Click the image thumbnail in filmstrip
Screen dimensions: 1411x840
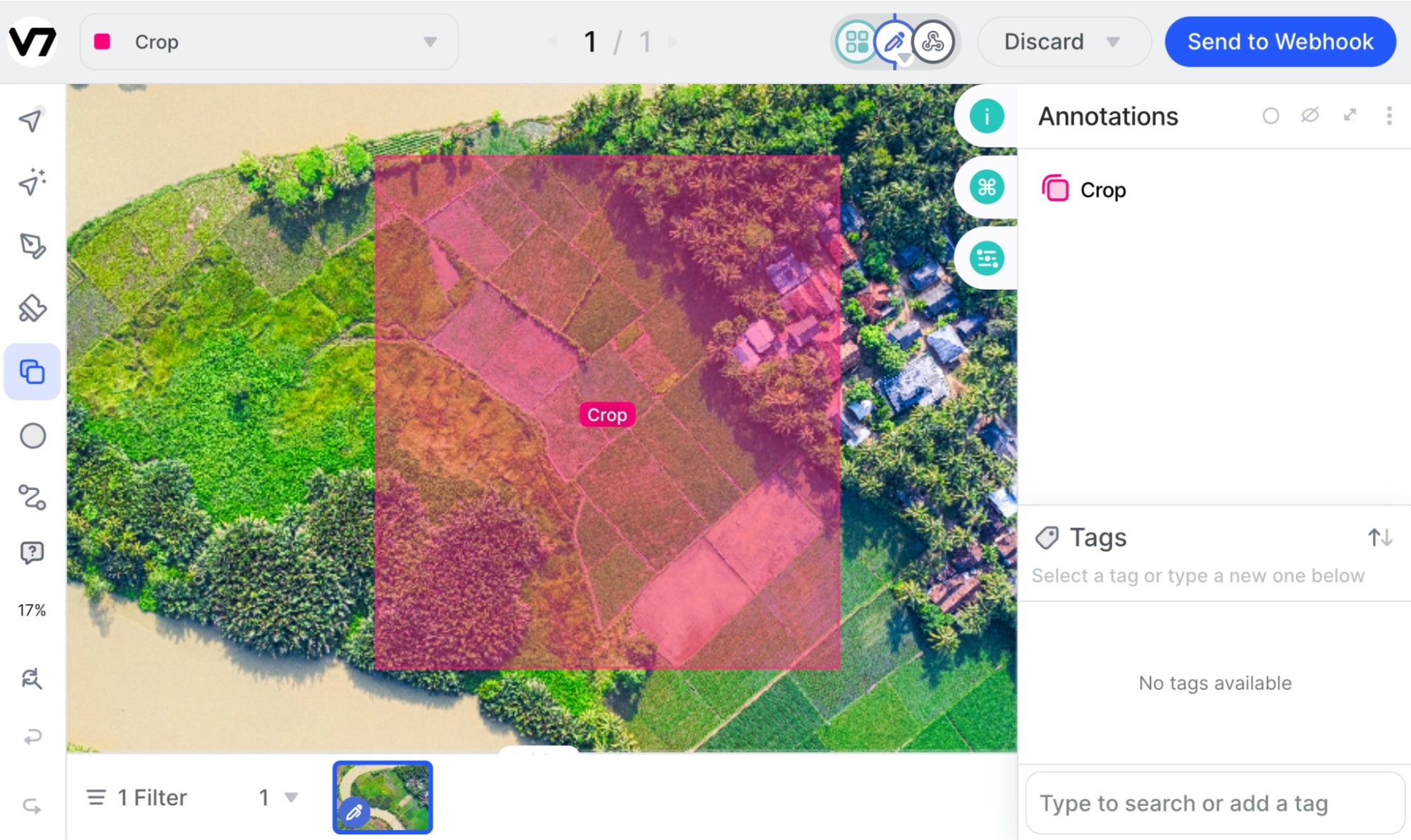[x=384, y=798]
